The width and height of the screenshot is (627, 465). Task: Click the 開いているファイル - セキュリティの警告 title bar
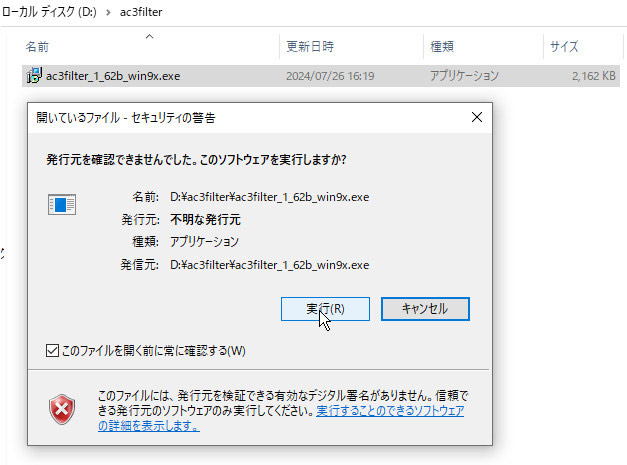pos(200,117)
